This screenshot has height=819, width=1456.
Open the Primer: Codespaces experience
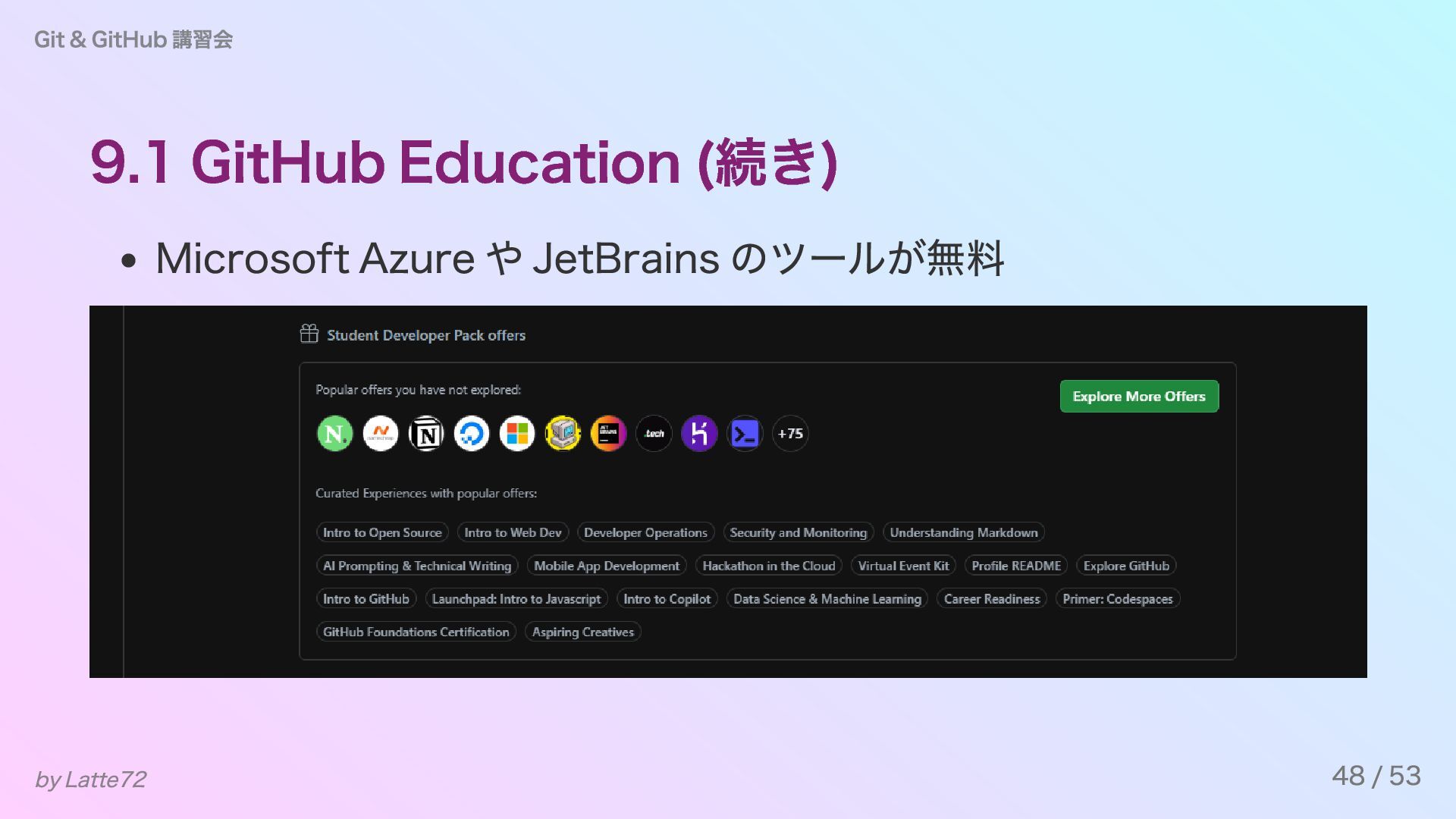coord(1118,599)
